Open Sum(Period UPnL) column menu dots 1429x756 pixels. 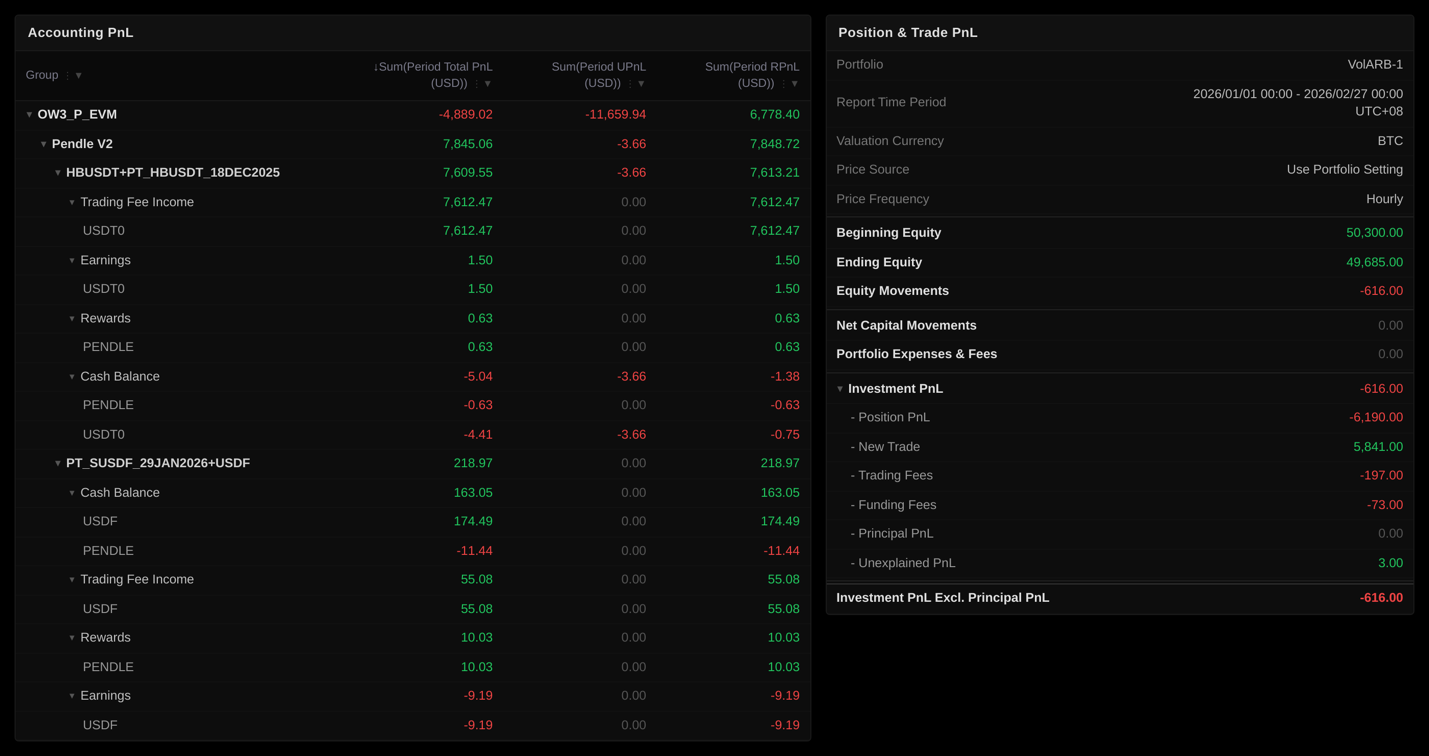point(629,84)
